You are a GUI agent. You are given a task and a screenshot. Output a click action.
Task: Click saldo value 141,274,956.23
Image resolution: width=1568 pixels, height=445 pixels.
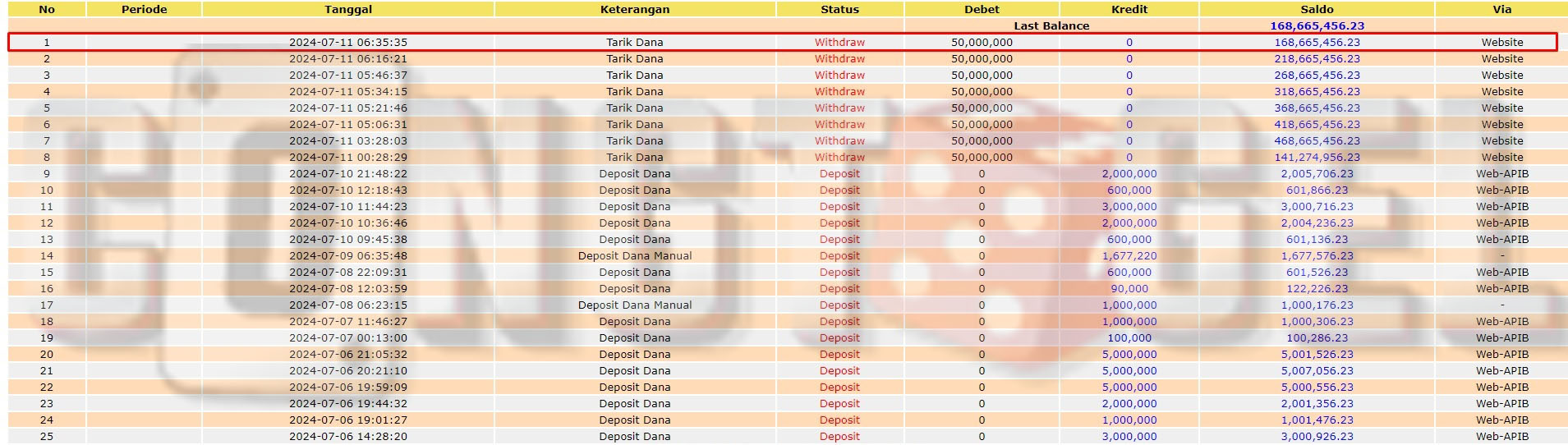1317,158
